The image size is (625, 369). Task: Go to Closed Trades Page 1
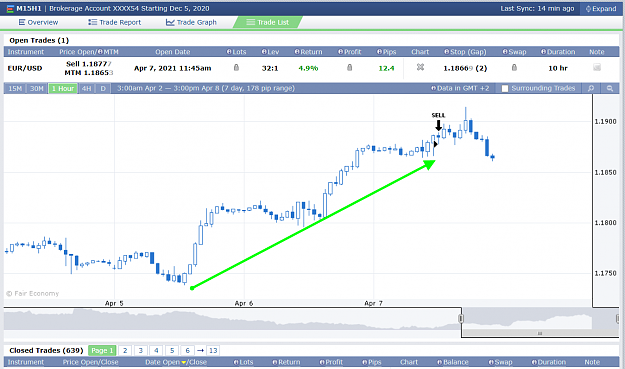click(102, 351)
